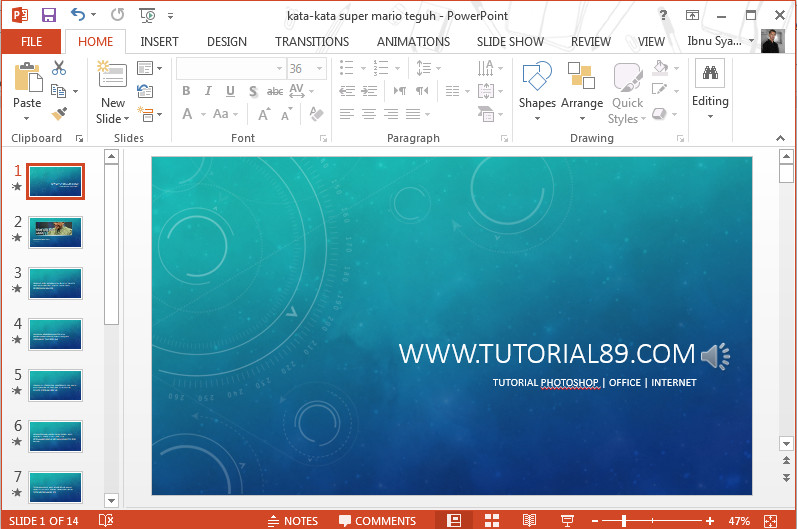Copy the selection to the clipboard
797x529 pixels.
[x=58, y=91]
